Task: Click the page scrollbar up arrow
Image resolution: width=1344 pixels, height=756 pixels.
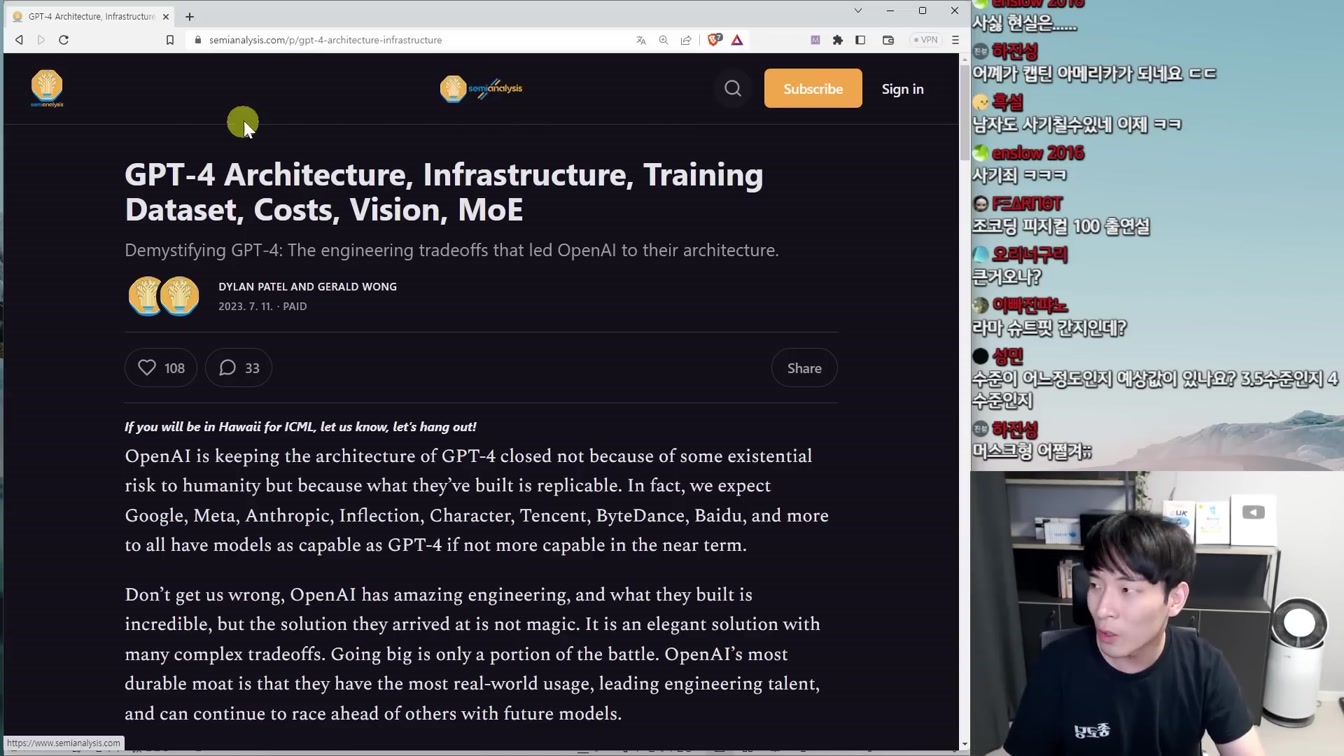Action: pyautogui.click(x=964, y=58)
